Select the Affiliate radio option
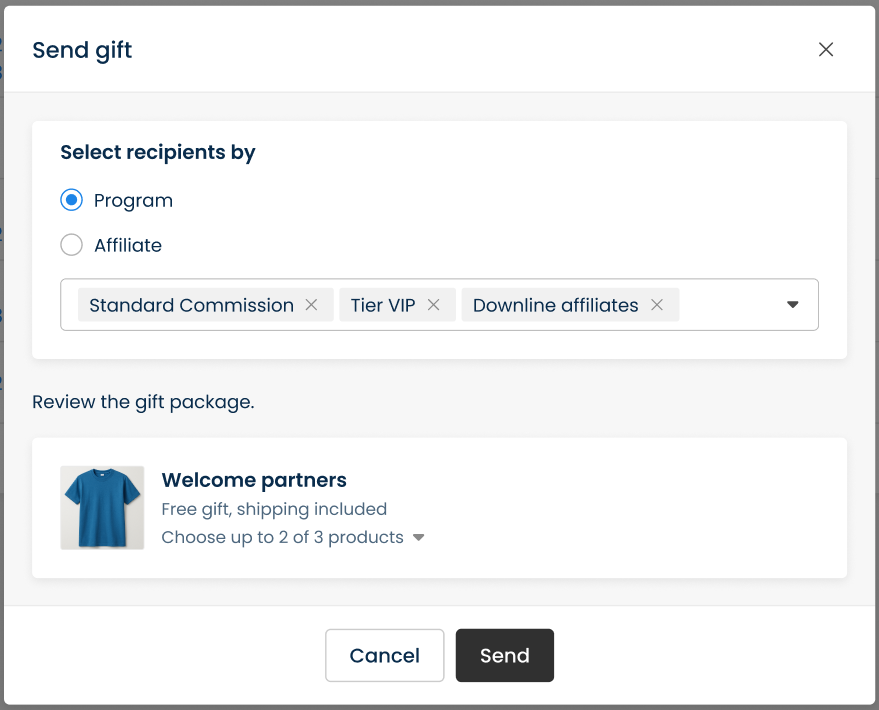 (71, 245)
